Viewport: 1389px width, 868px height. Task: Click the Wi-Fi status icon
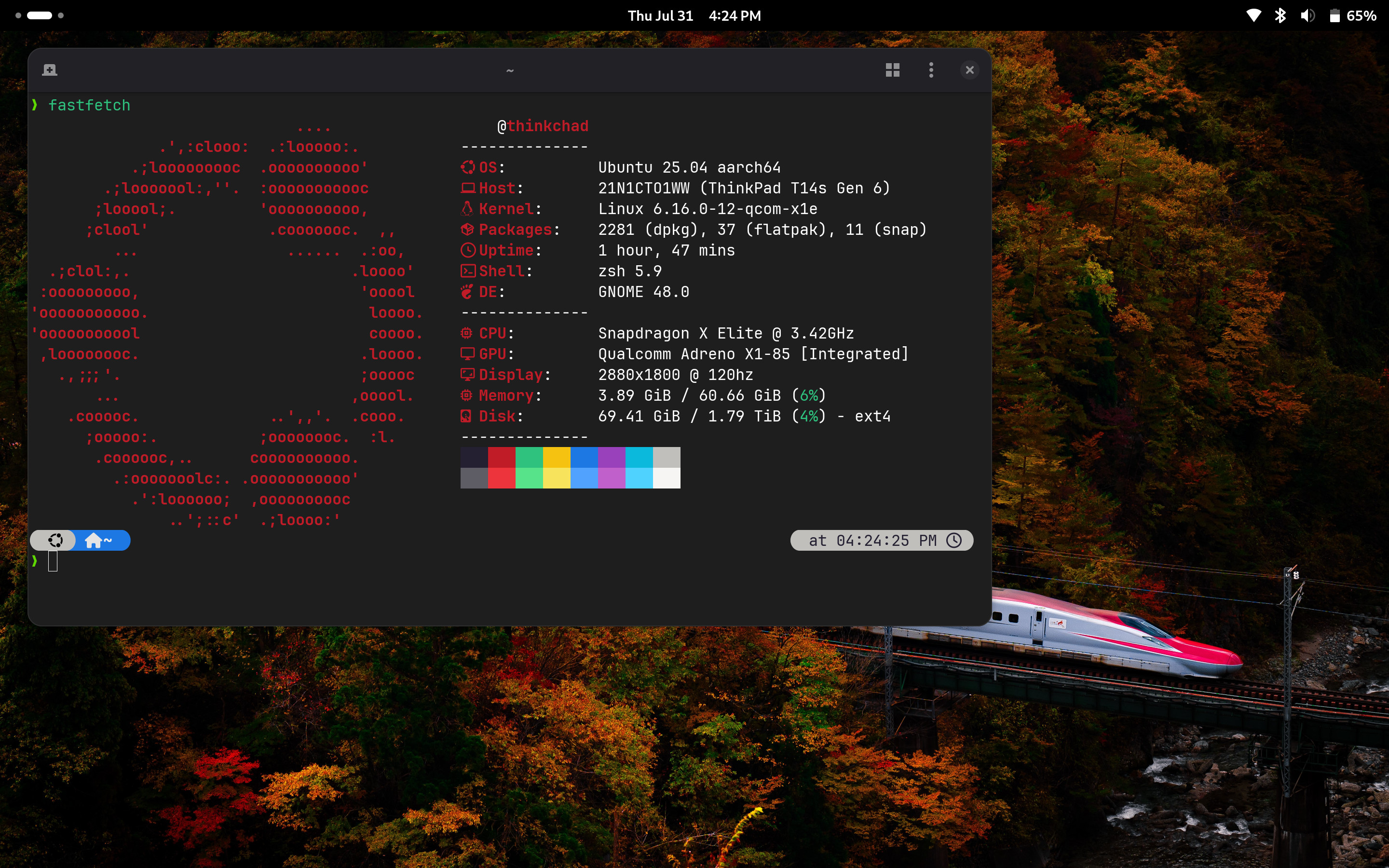point(1253,15)
